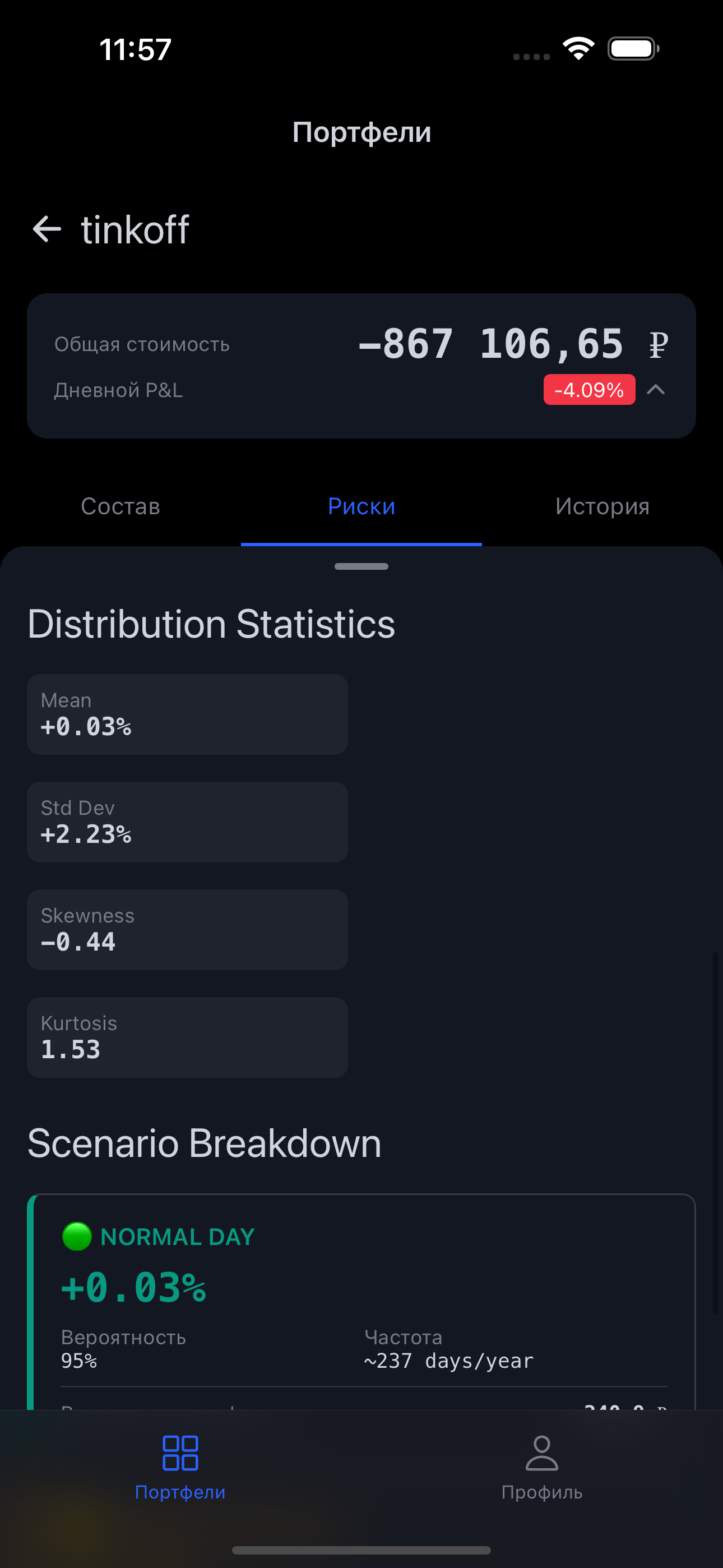Collapse the portfolio summary chevron
The image size is (723, 1568).
pyautogui.click(x=655, y=390)
